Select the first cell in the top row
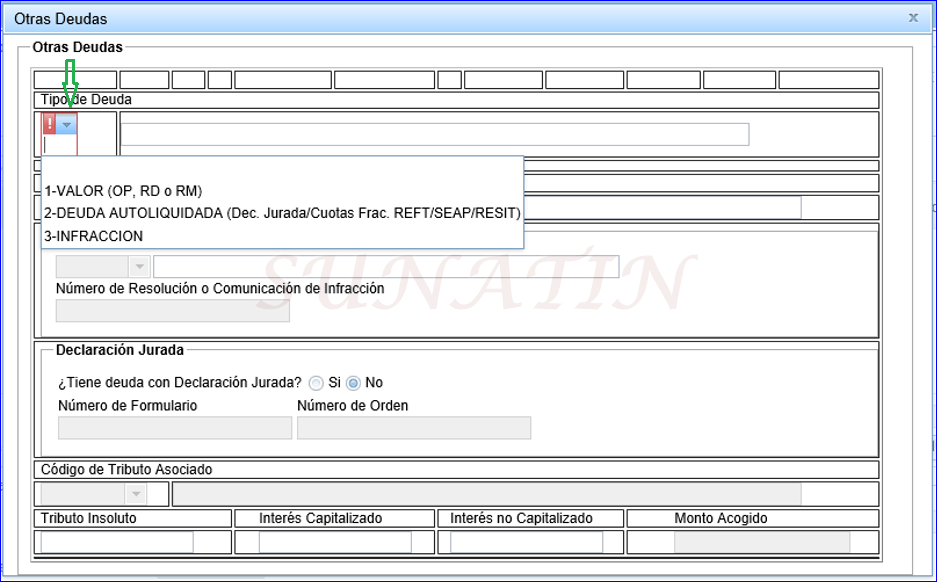Screen dimensions: 937x582 click(x=74, y=79)
